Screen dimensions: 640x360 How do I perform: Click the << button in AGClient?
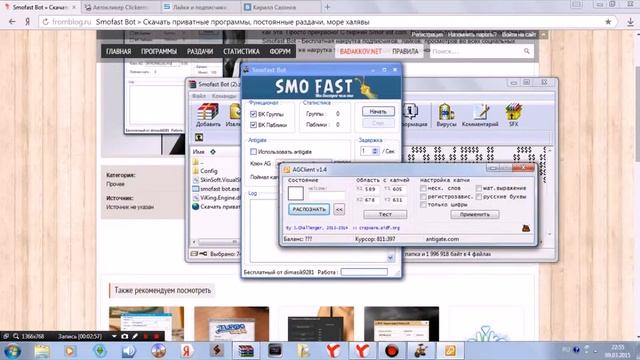click(339, 209)
